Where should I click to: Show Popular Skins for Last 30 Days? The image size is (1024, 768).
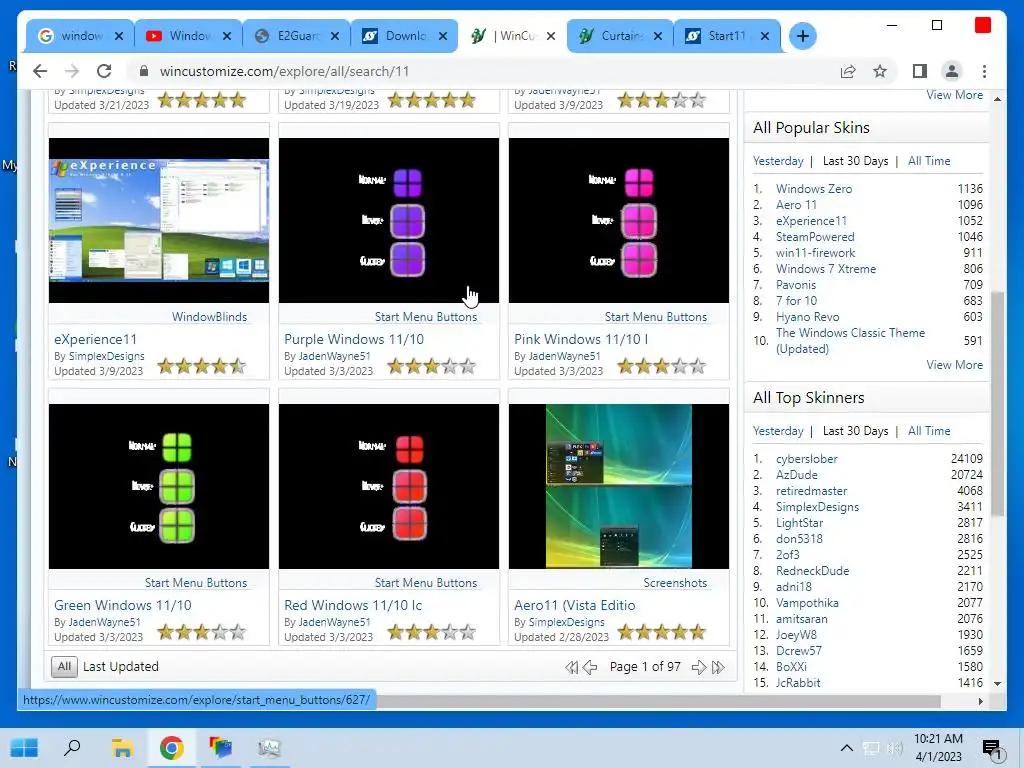855,161
